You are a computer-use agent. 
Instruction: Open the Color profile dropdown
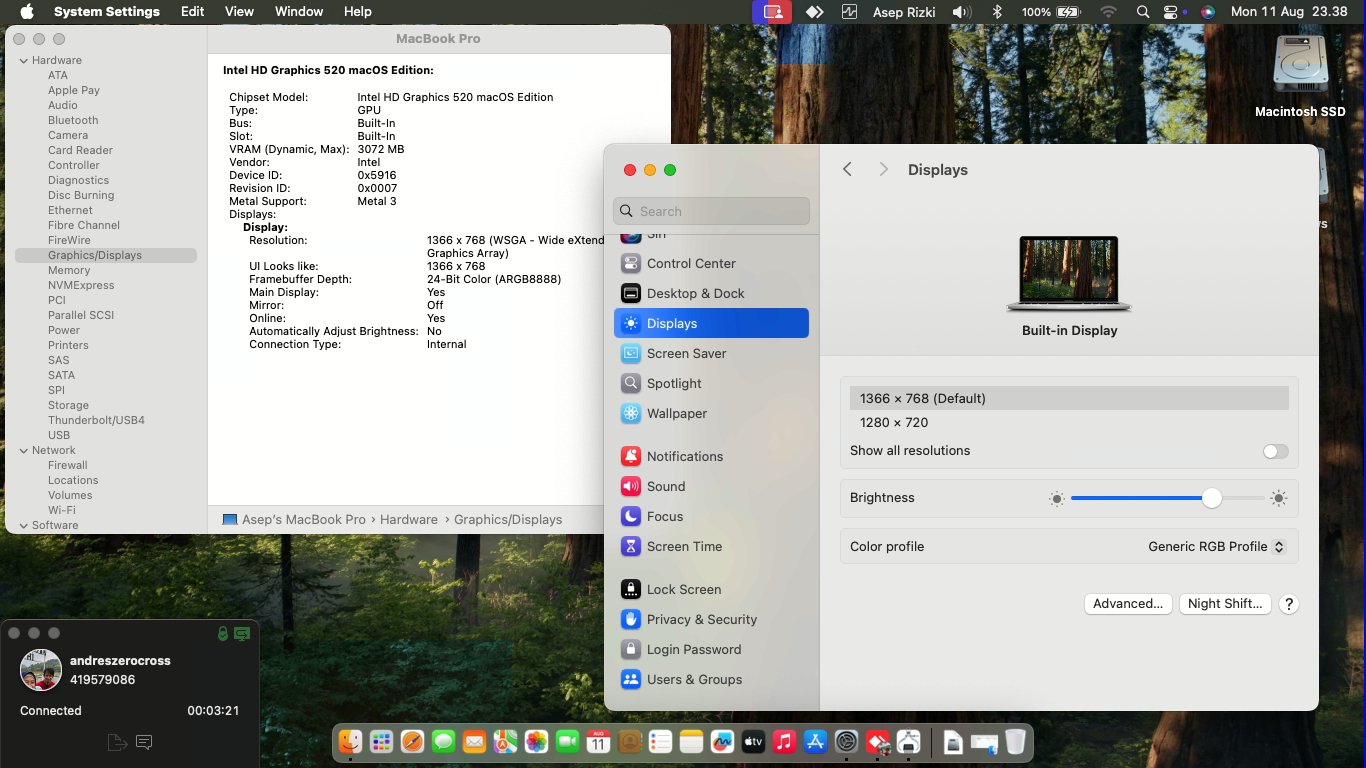(x=1216, y=547)
